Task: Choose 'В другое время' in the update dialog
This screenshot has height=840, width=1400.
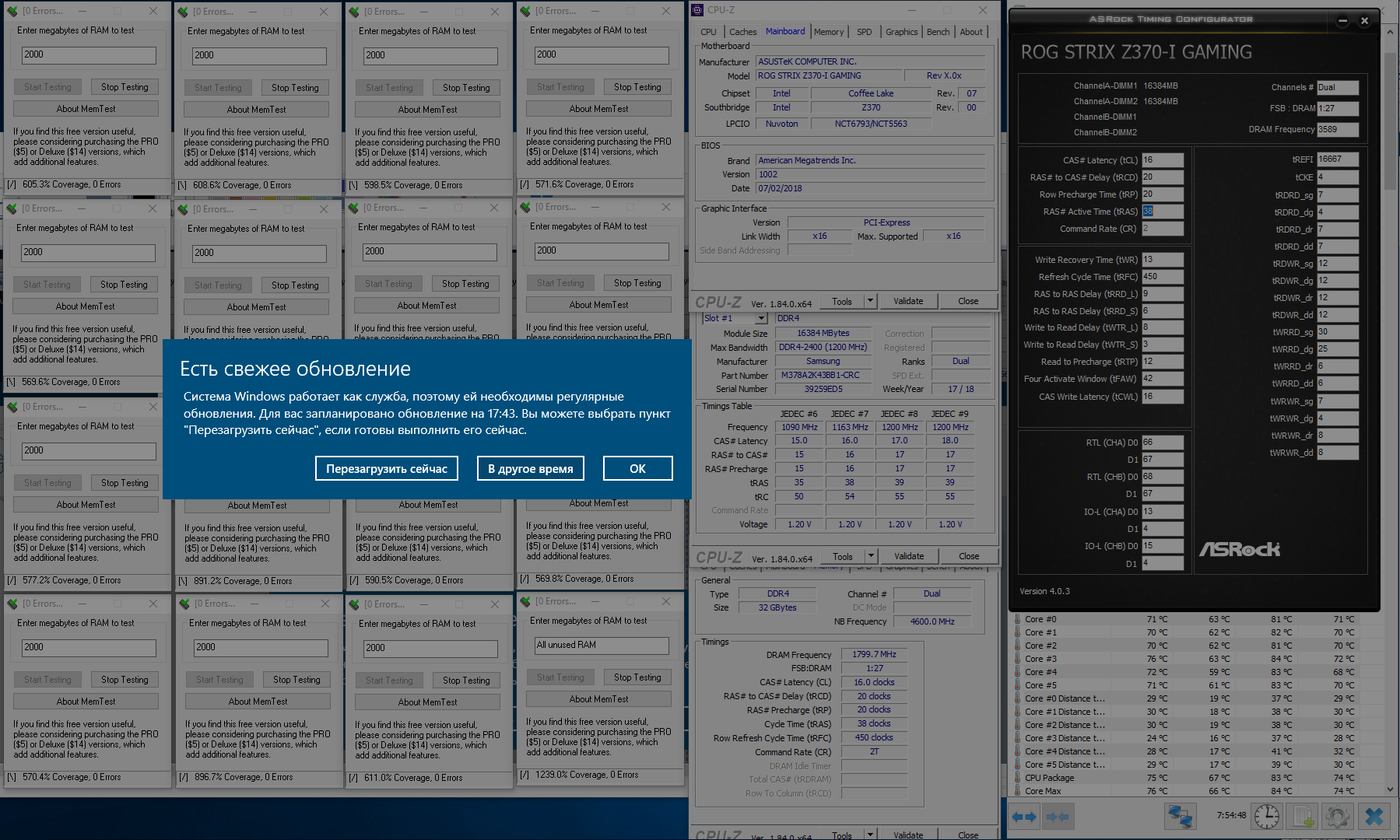Action: click(x=531, y=468)
